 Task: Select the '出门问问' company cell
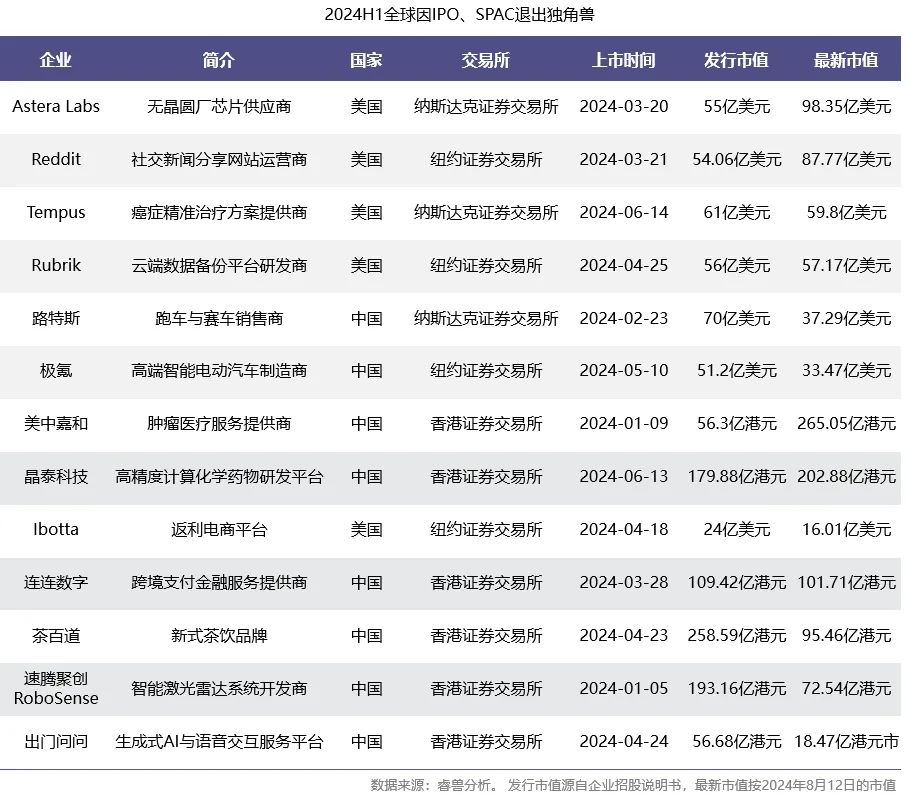[56, 741]
